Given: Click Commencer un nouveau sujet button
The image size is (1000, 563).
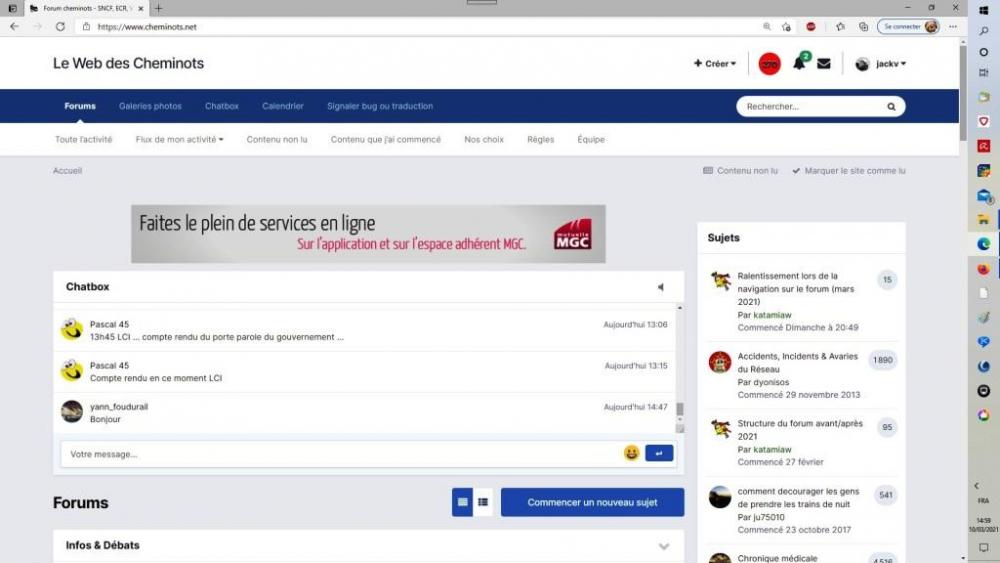Looking at the screenshot, I should [x=592, y=502].
